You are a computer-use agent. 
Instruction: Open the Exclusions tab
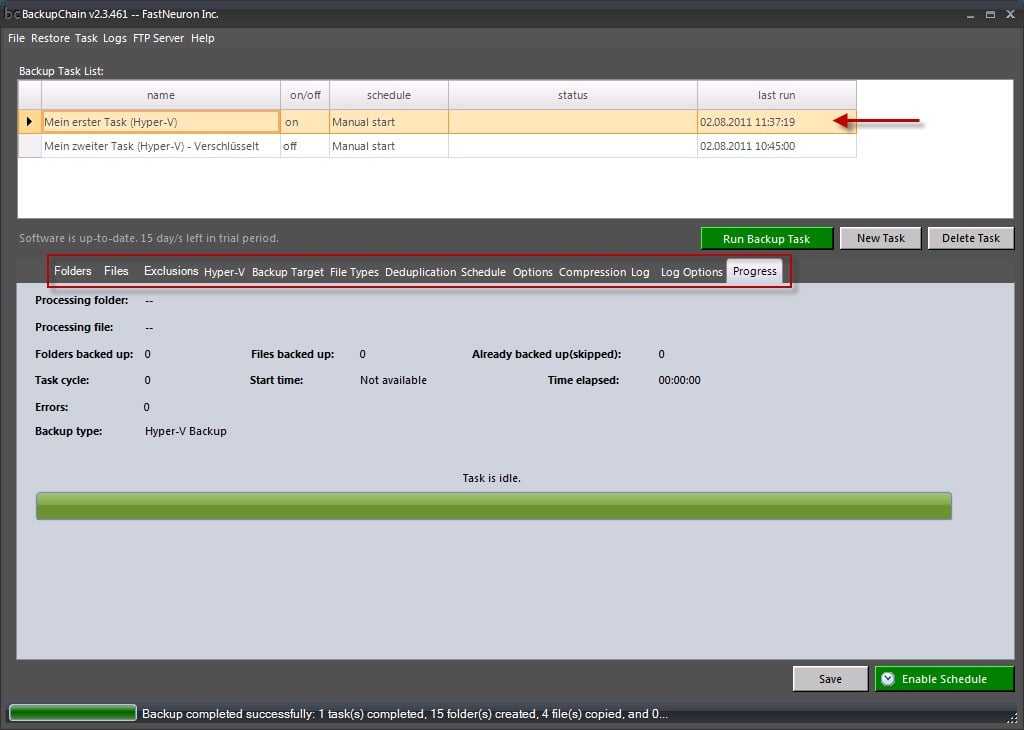171,271
